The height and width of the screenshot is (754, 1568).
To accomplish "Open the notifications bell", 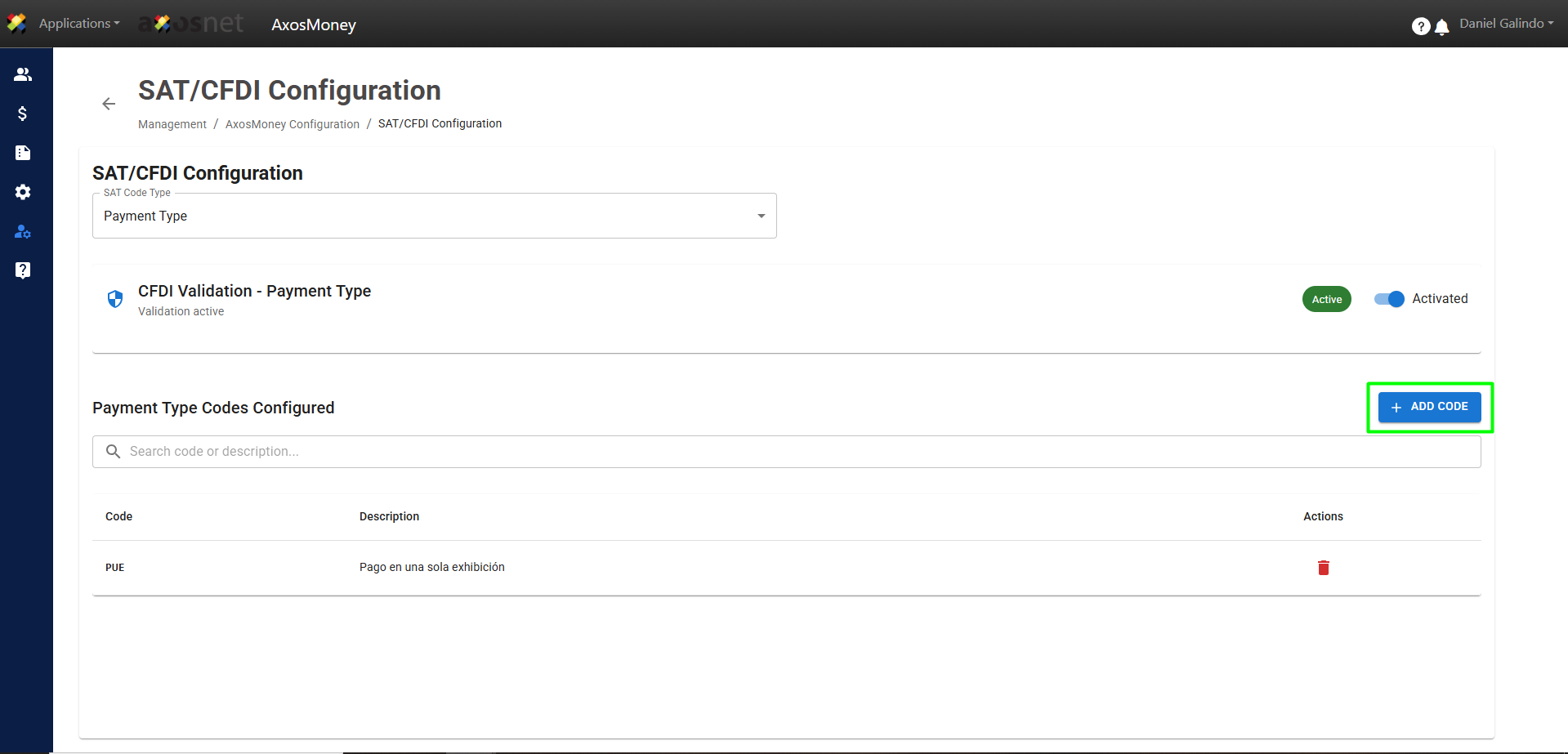I will [1442, 27].
